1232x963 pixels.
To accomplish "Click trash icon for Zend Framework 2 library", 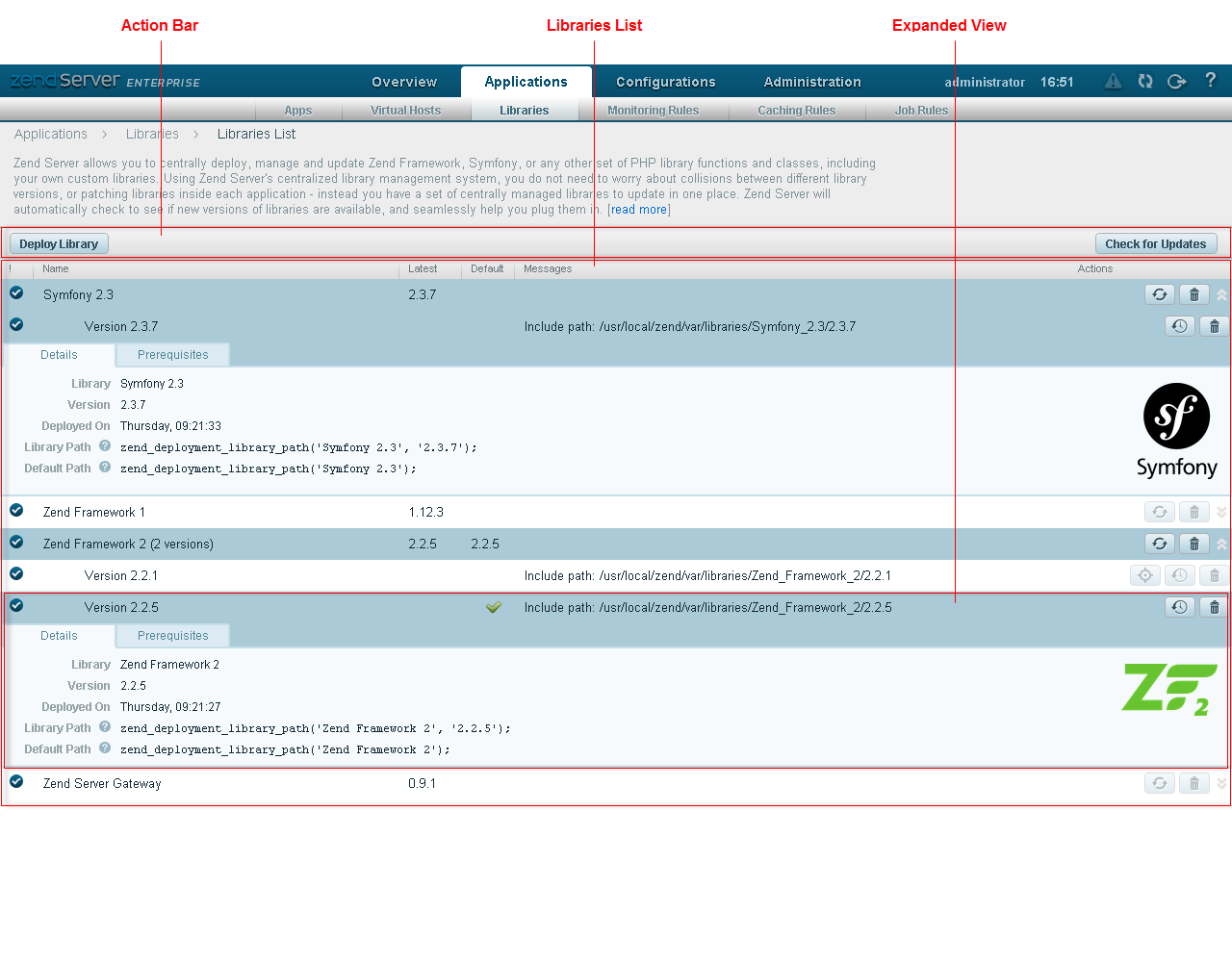I will [x=1194, y=545].
